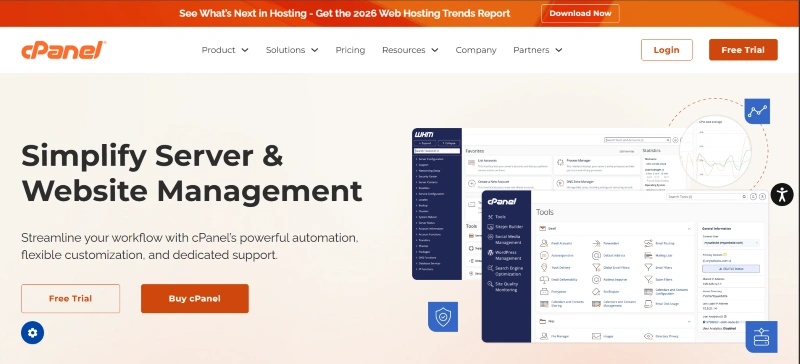The width and height of the screenshot is (800, 364).
Task: Collapse the Files section chevron in Tools
Action: click(689, 322)
